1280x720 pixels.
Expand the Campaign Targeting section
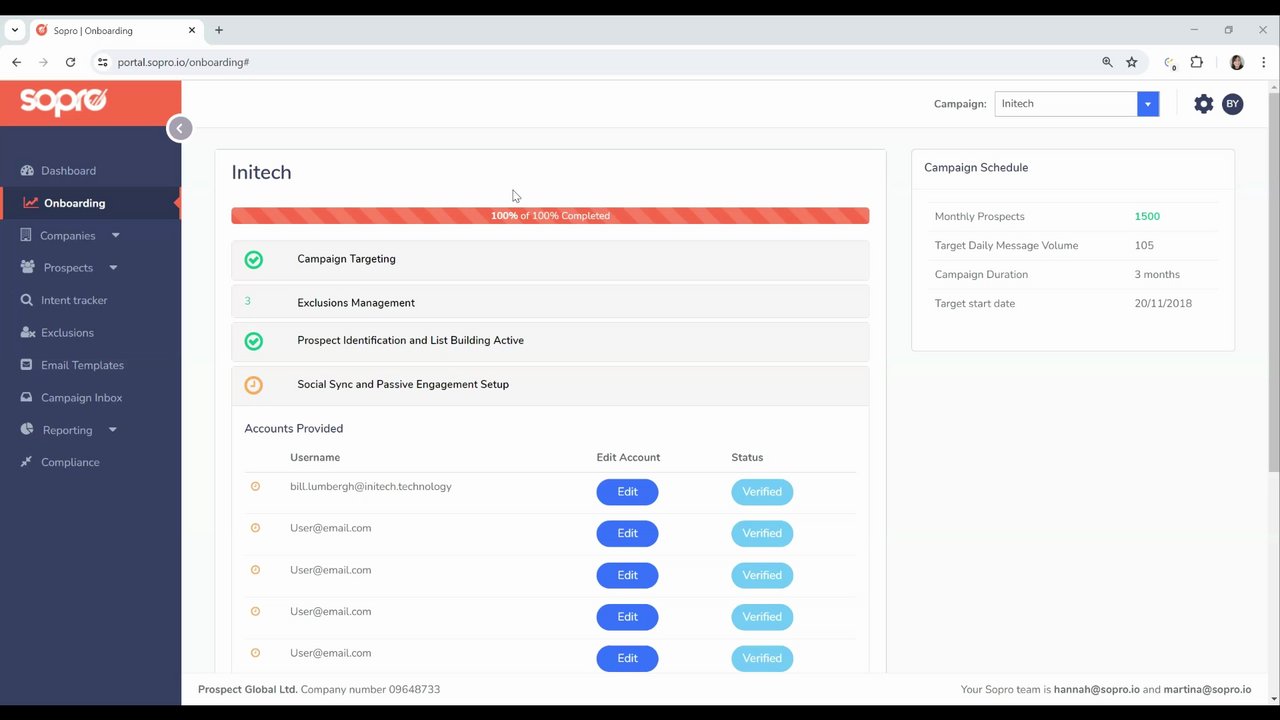point(550,259)
